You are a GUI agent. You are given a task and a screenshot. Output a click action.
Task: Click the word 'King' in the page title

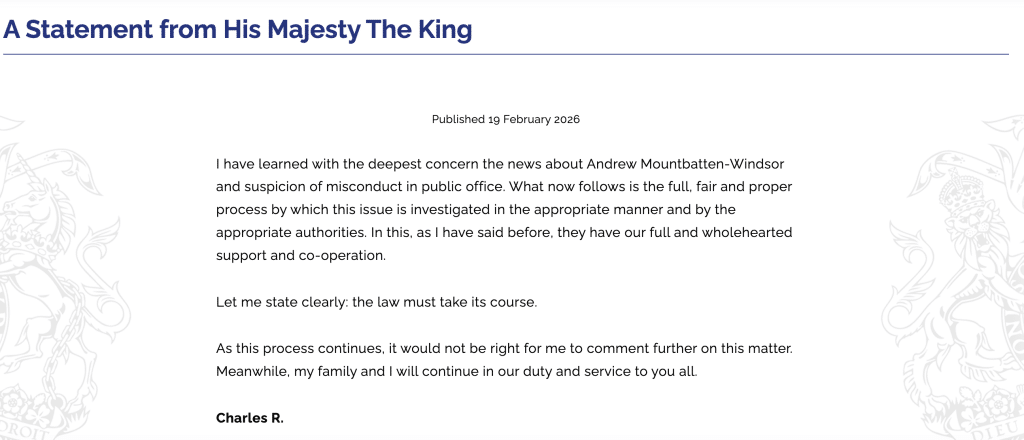click(445, 30)
